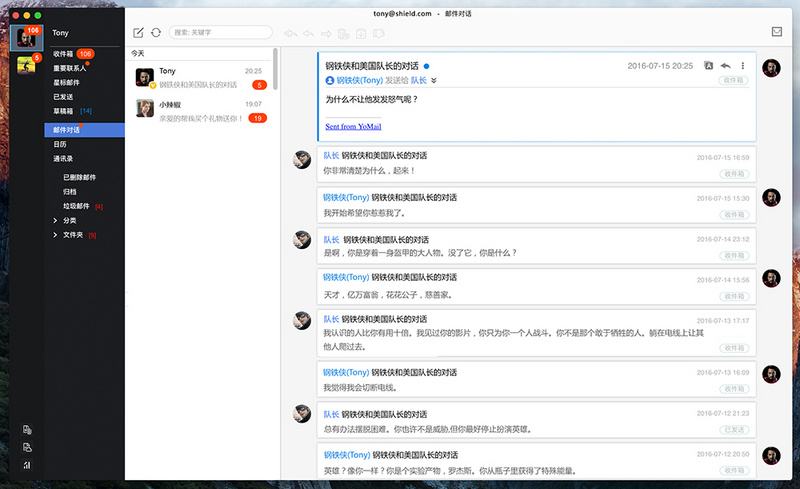
Task: Open 日历 calendar in the sidebar
Action: click(61, 144)
